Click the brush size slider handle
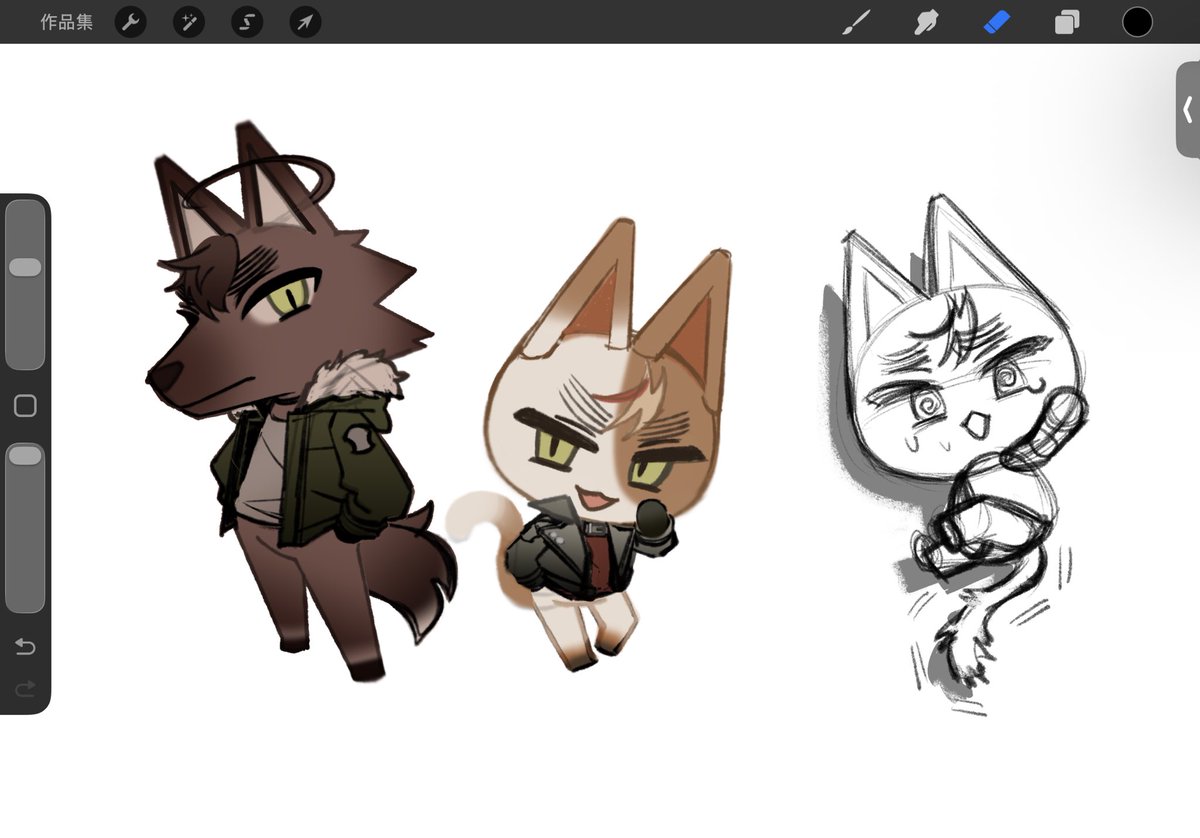This screenshot has height=838, width=1200. pos(25,267)
